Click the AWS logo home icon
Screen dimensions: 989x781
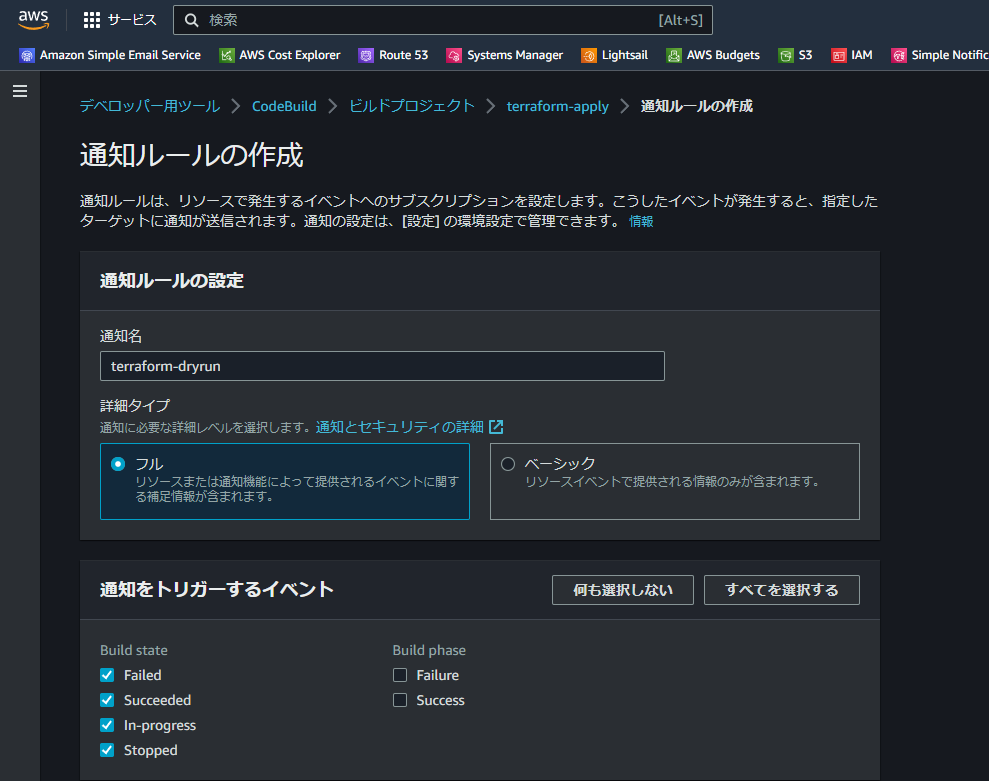(x=34, y=20)
